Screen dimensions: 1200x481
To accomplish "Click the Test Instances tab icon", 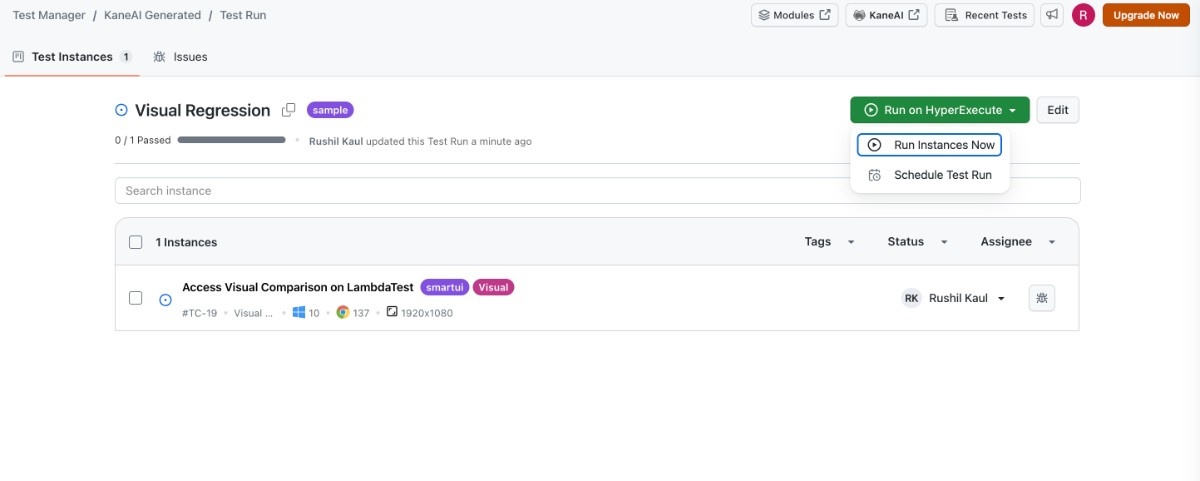I will (x=18, y=57).
